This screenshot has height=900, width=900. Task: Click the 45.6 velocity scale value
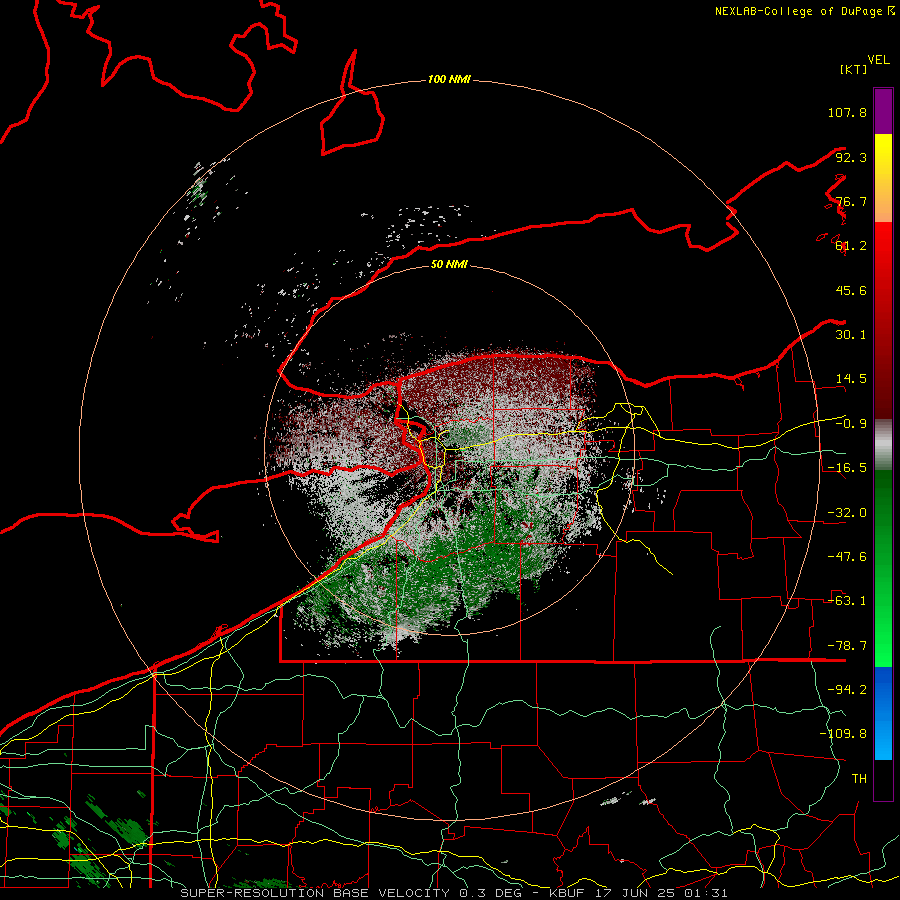[x=851, y=290]
